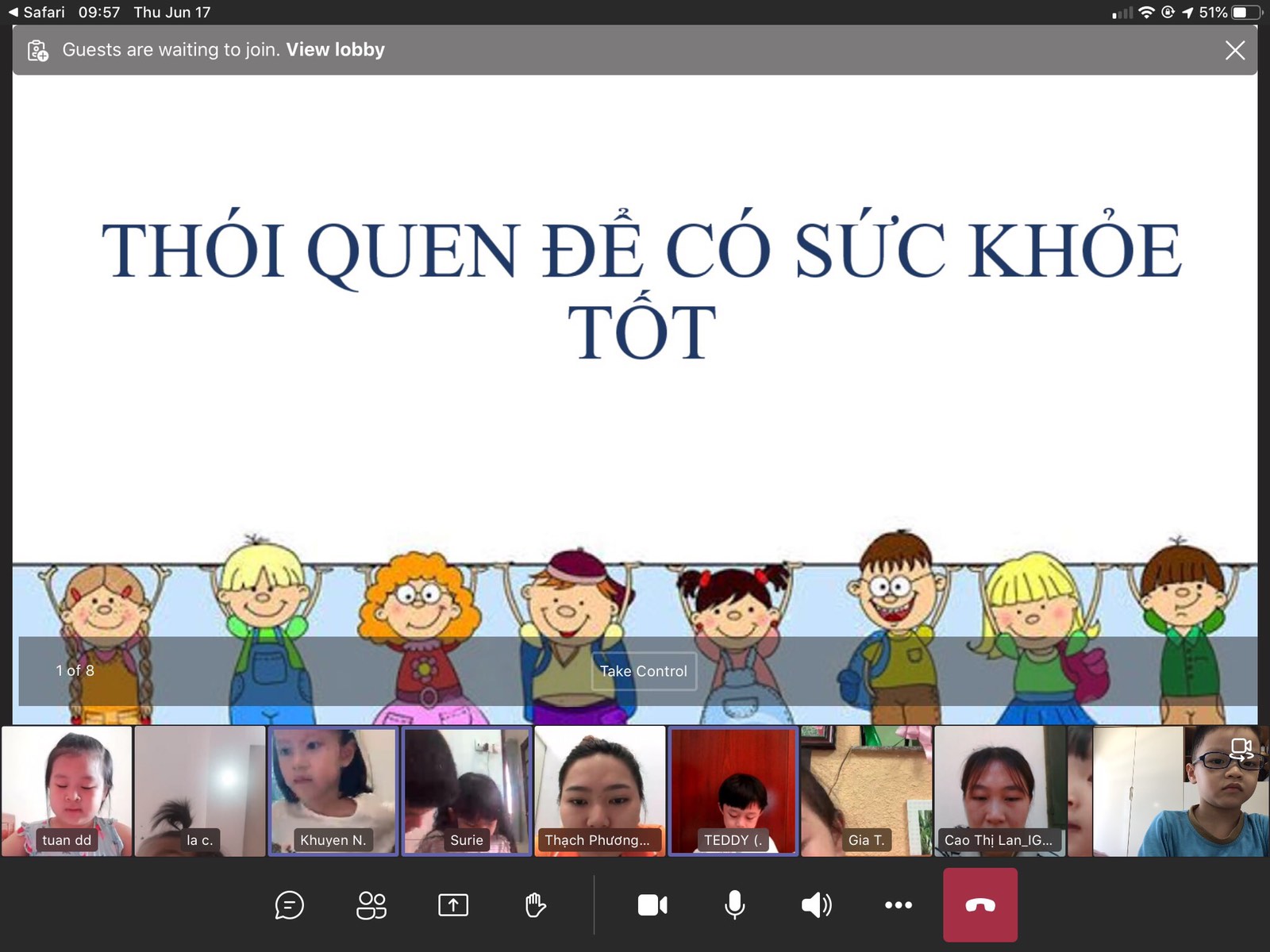Select TEDDY's video tile

[732, 790]
